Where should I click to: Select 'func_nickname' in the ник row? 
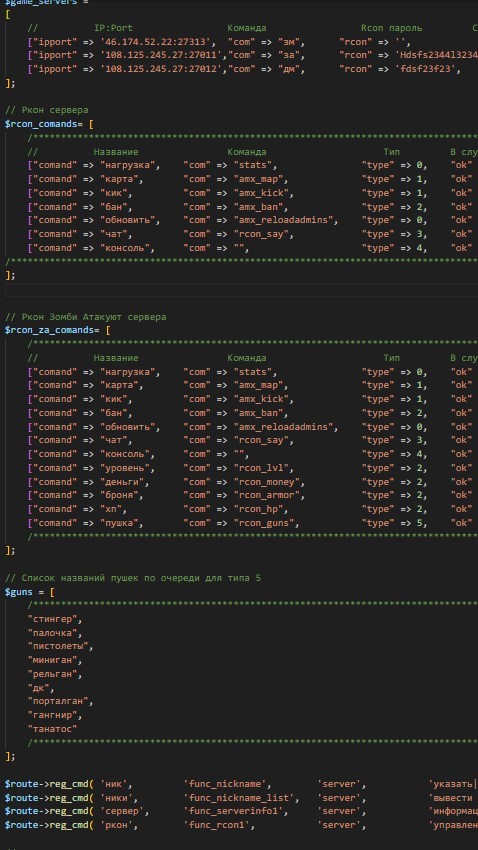click(x=224, y=784)
